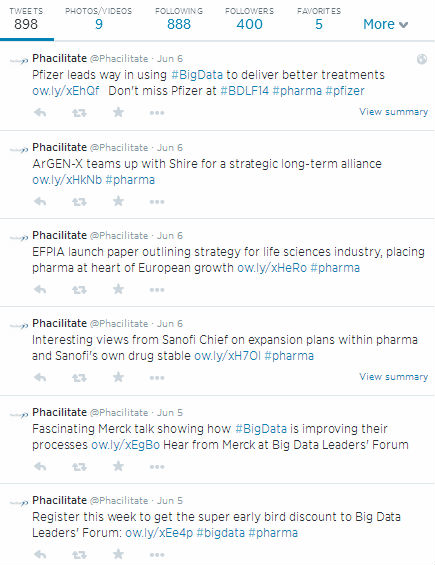Reply to the Merck talk tweet
Screen dimensions: 435x565
click(40, 467)
